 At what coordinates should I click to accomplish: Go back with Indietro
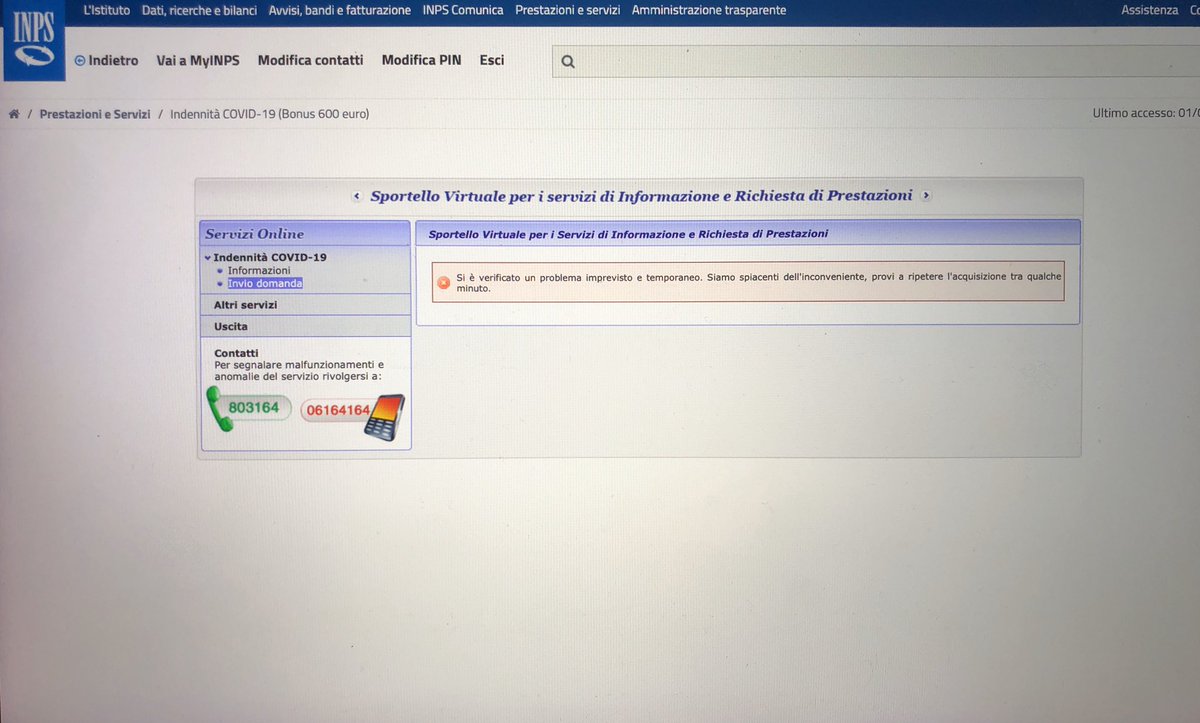click(106, 61)
